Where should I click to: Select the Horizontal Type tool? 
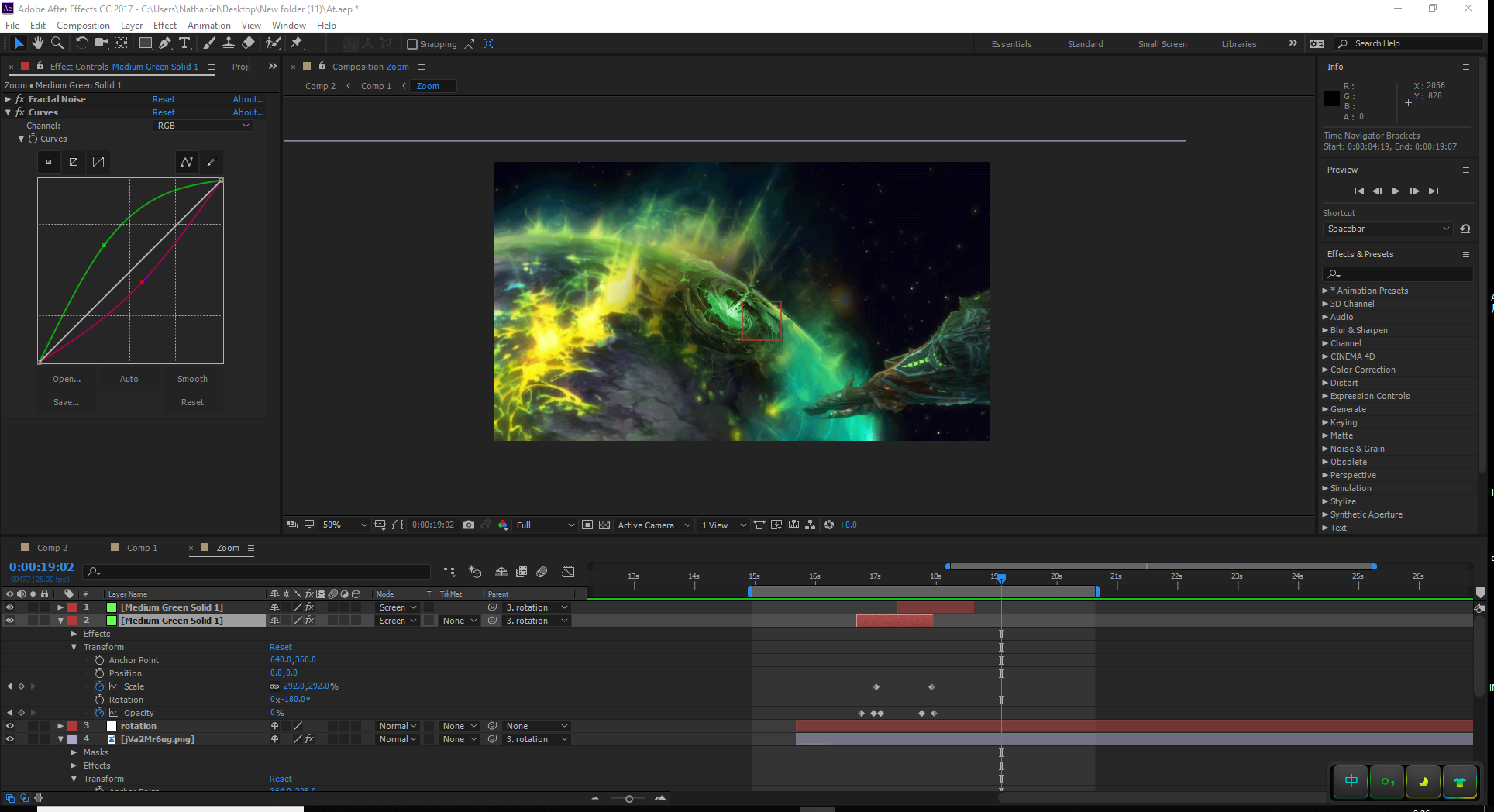click(x=184, y=43)
